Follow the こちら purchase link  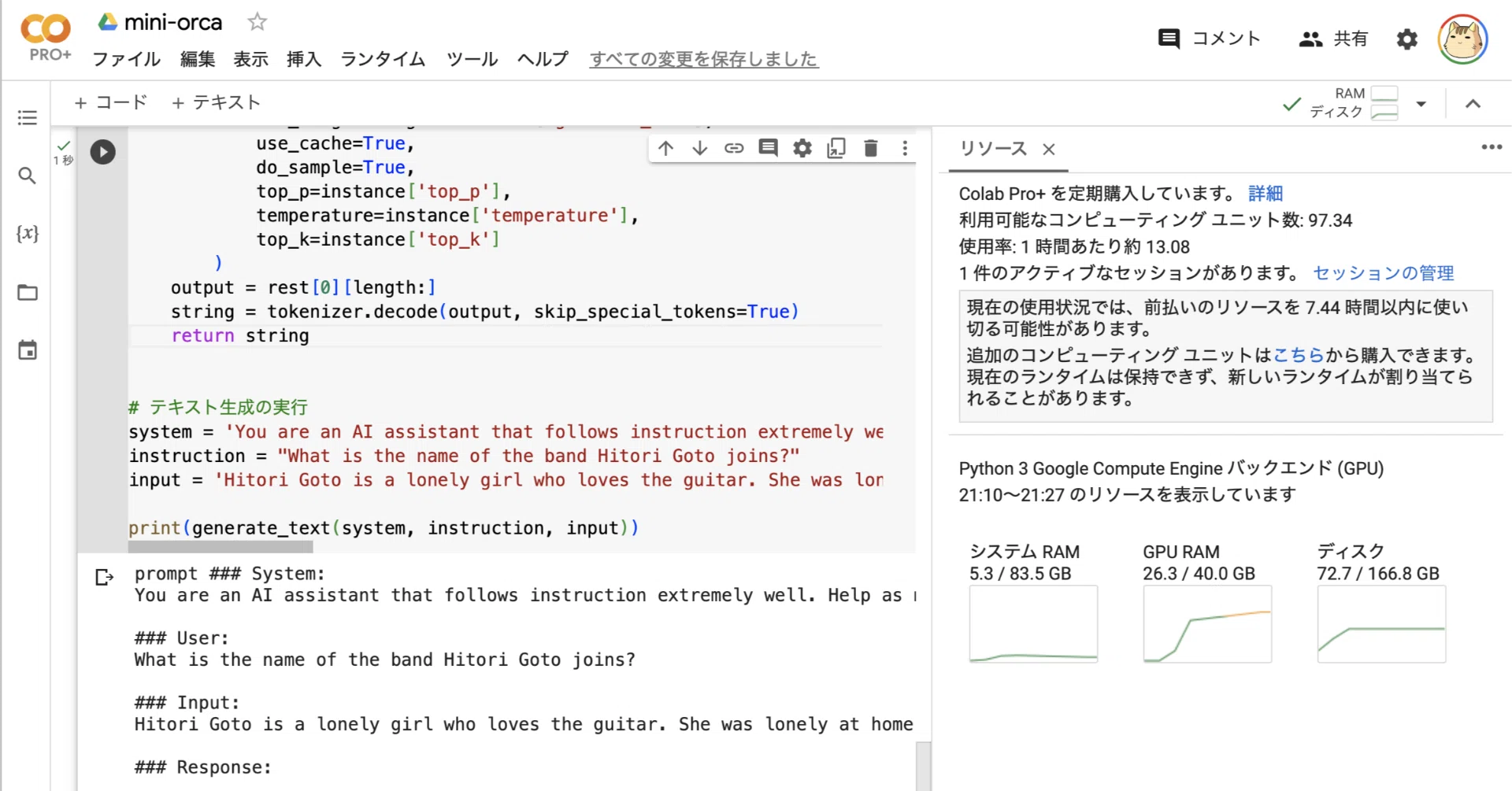pos(1299,355)
